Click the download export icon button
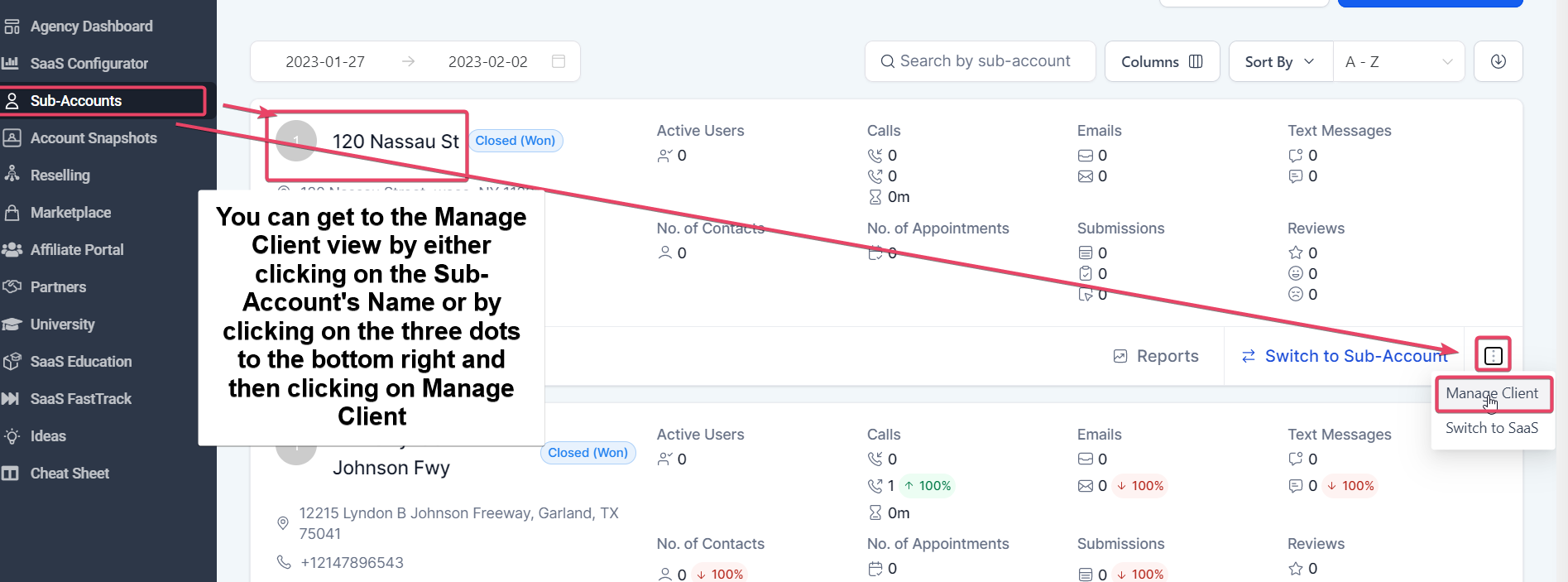The image size is (1568, 582). (1498, 61)
